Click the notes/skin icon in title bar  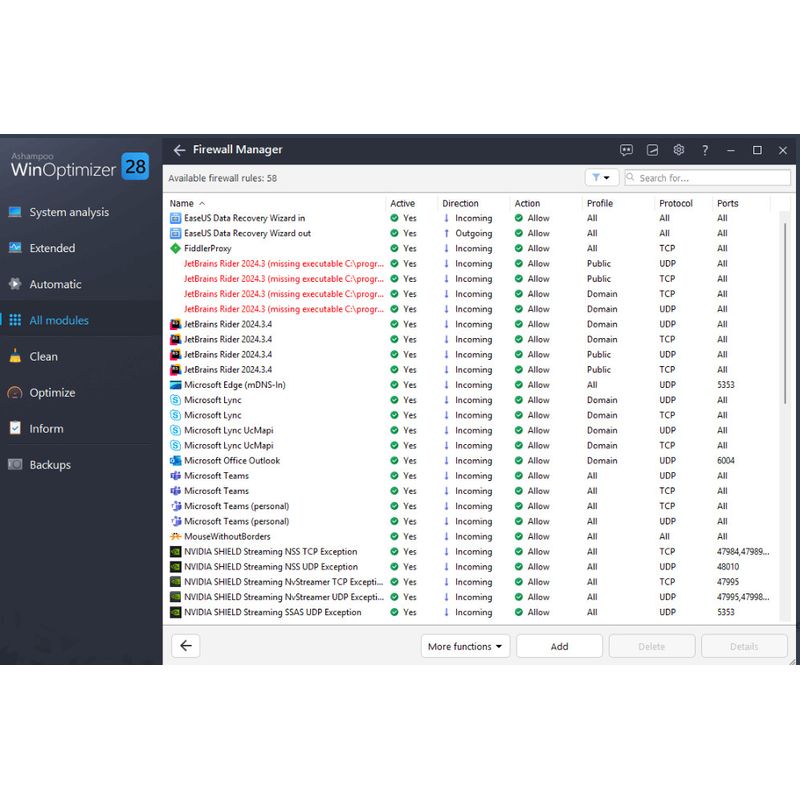tap(652, 150)
